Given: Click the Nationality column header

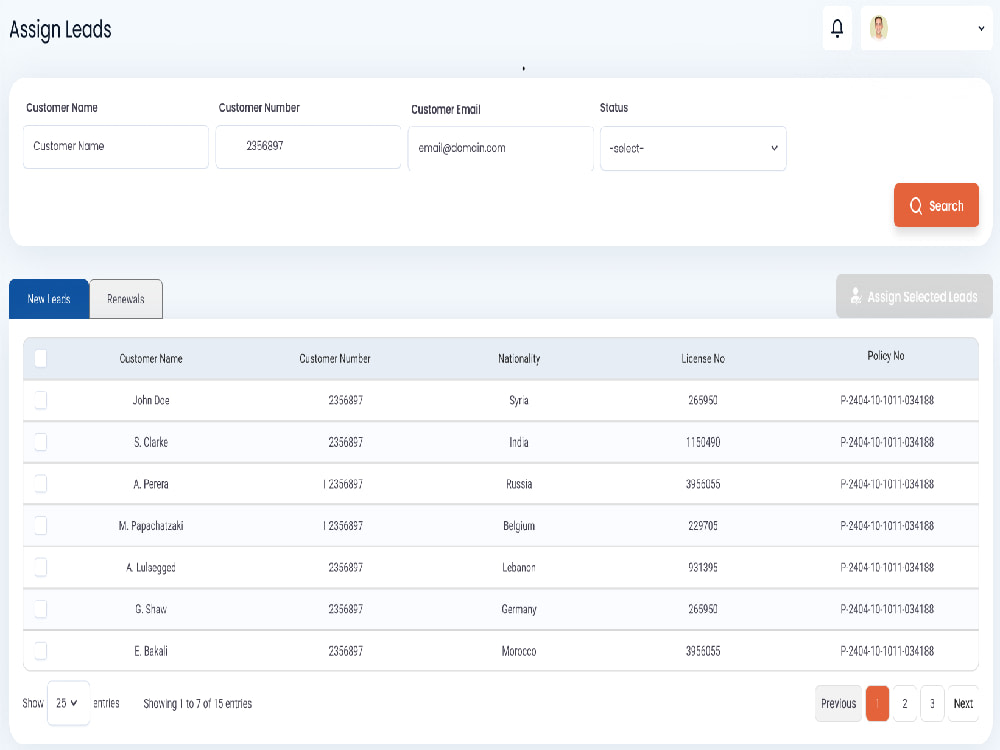Looking at the screenshot, I should 519,358.
